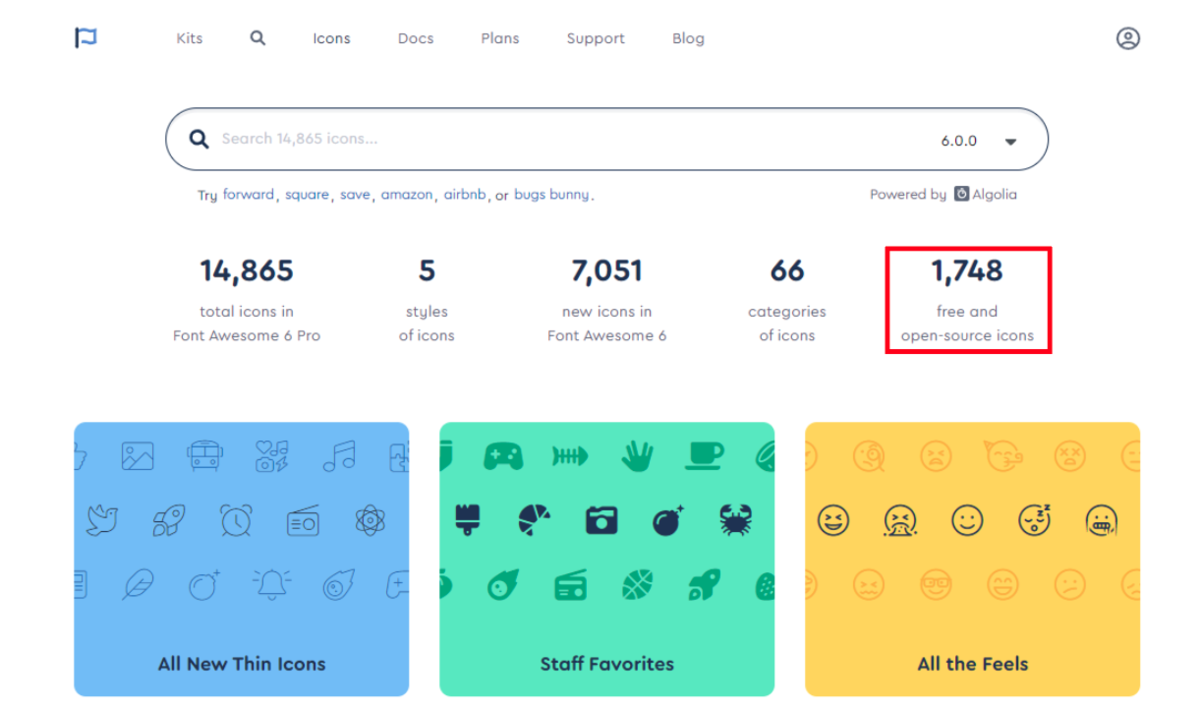Click the '1,748' free icons stat
Screen dimensions: 1200x712
click(x=967, y=270)
